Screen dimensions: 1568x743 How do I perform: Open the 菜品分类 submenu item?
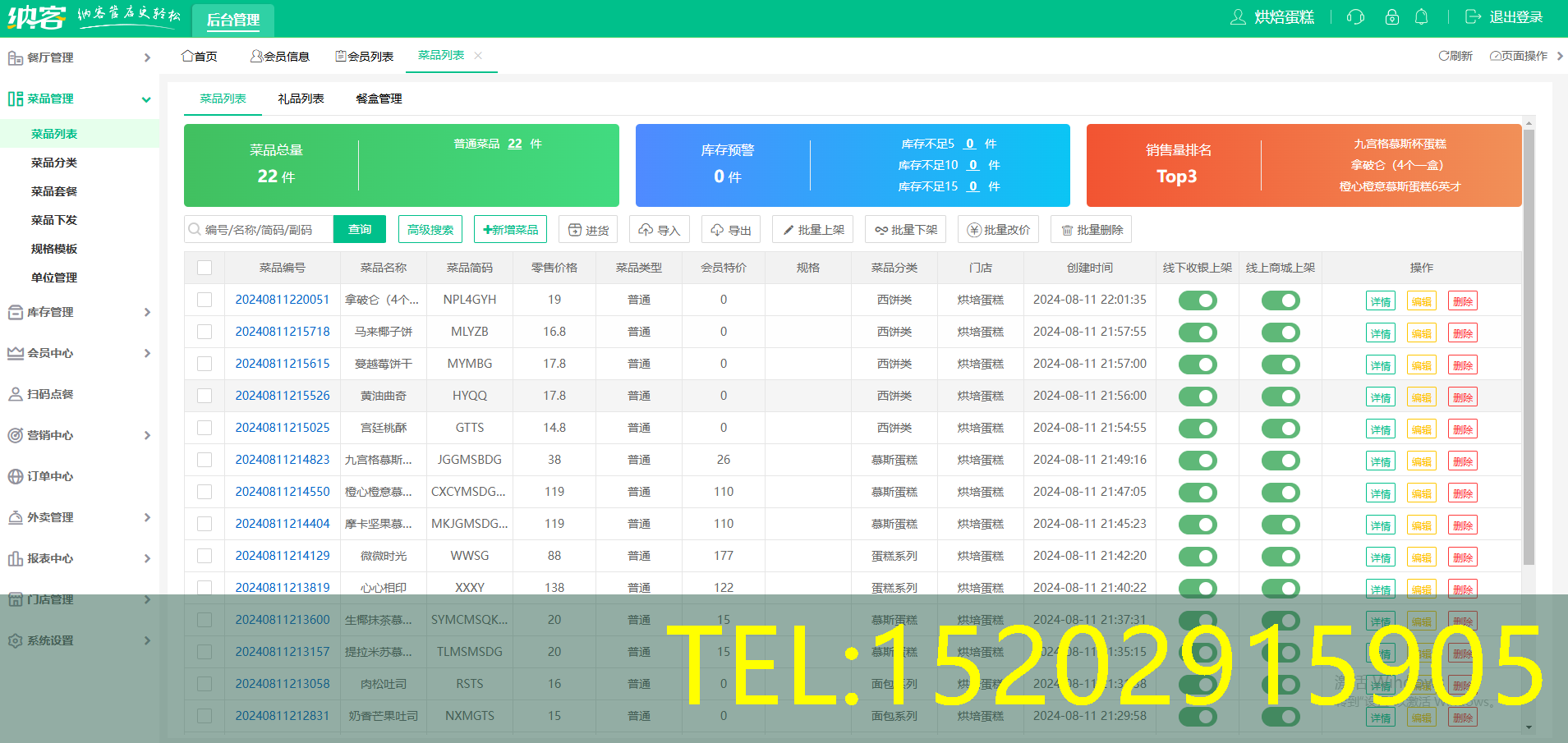tap(54, 163)
